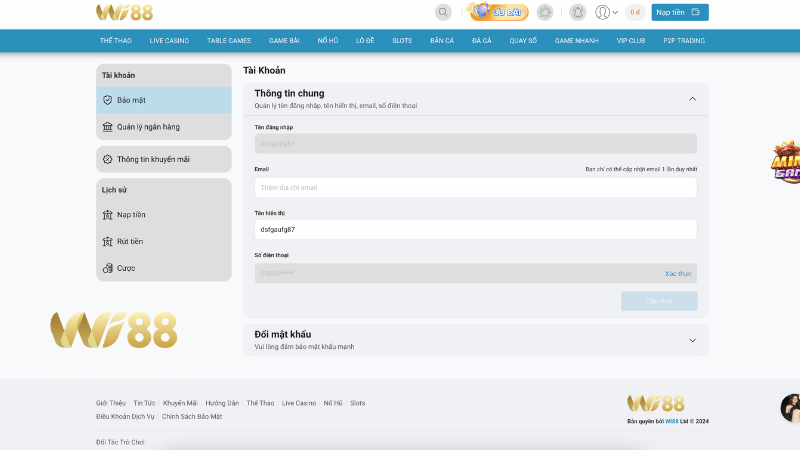The height and width of the screenshot is (450, 800).
Task: Collapse the Thông tin chung section
Action: [x=692, y=98]
